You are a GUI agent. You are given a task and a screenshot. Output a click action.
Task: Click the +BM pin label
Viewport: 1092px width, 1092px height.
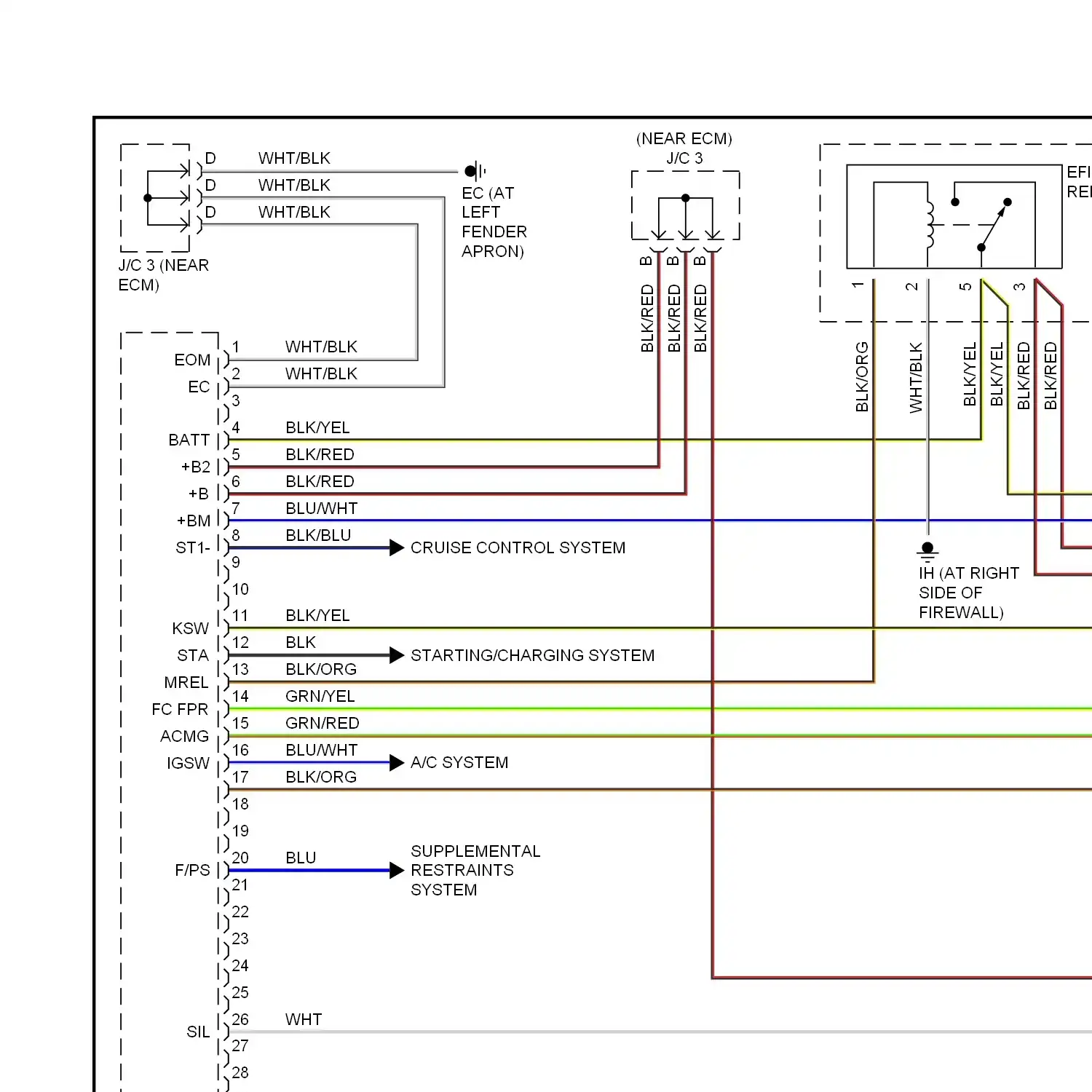tap(194, 521)
